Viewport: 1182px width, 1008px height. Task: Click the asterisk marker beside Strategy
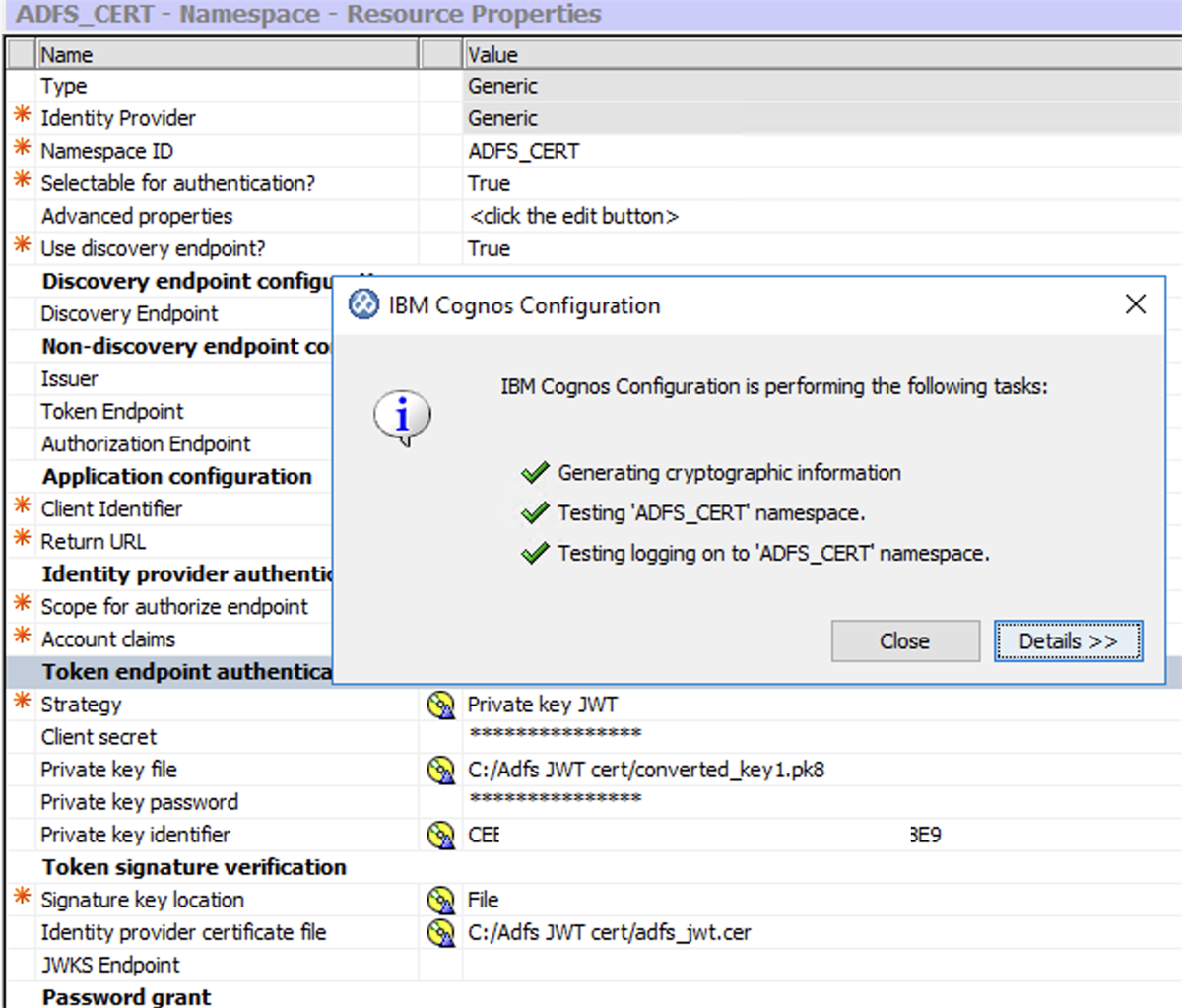pos(22,703)
